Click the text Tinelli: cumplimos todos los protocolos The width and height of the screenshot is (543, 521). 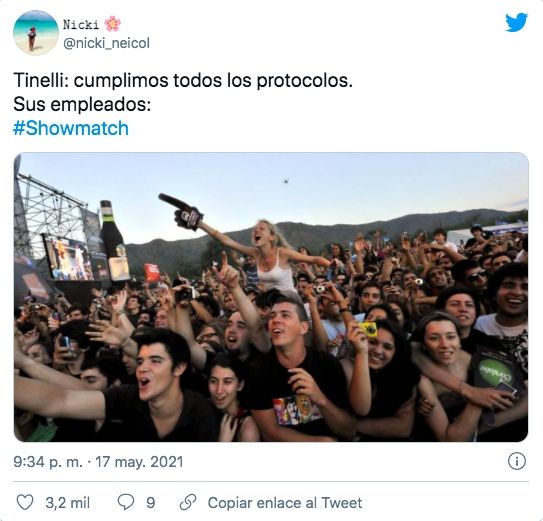tap(183, 81)
